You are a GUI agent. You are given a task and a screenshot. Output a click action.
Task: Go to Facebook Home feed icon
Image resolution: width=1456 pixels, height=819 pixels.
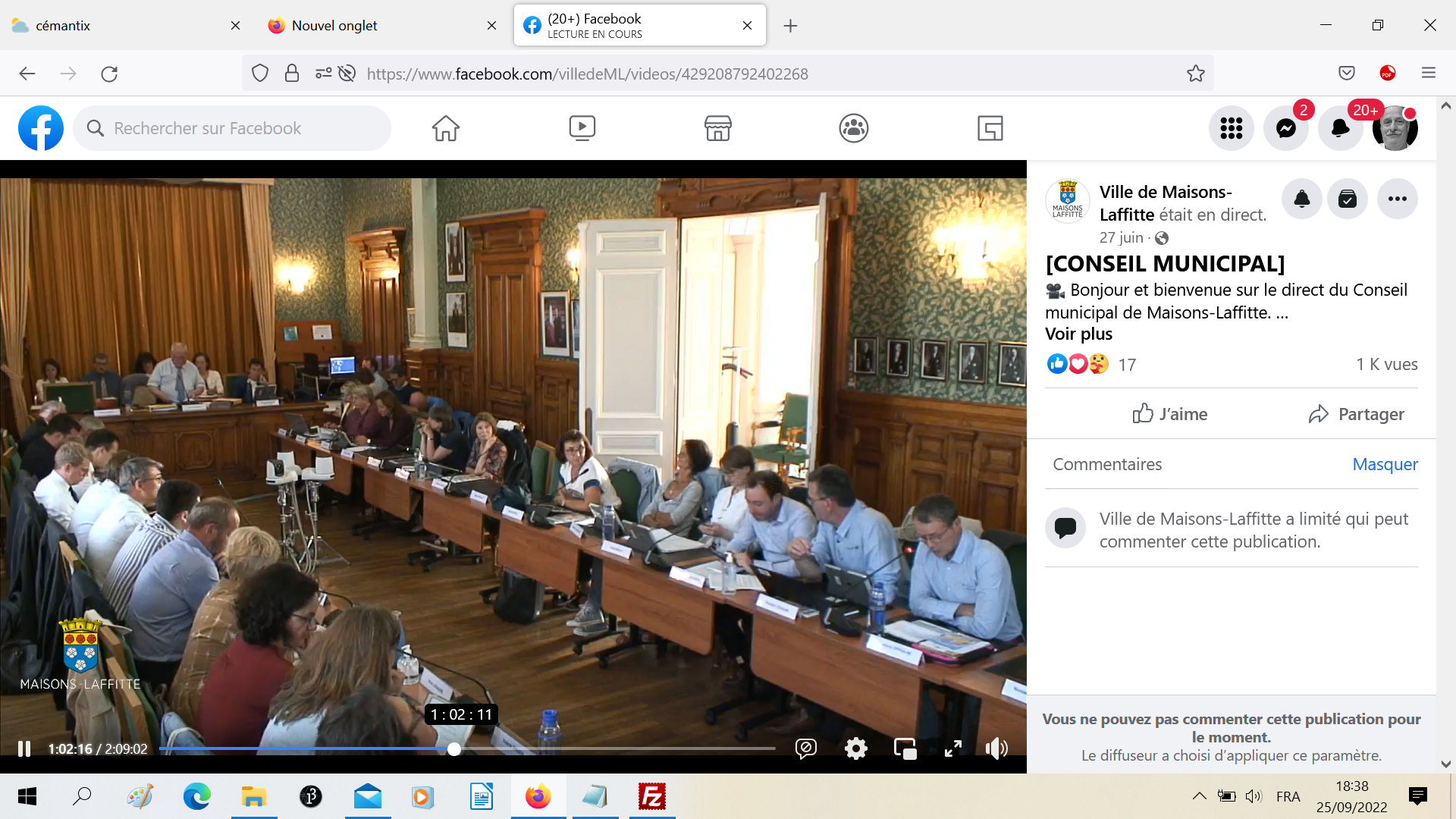tap(446, 128)
